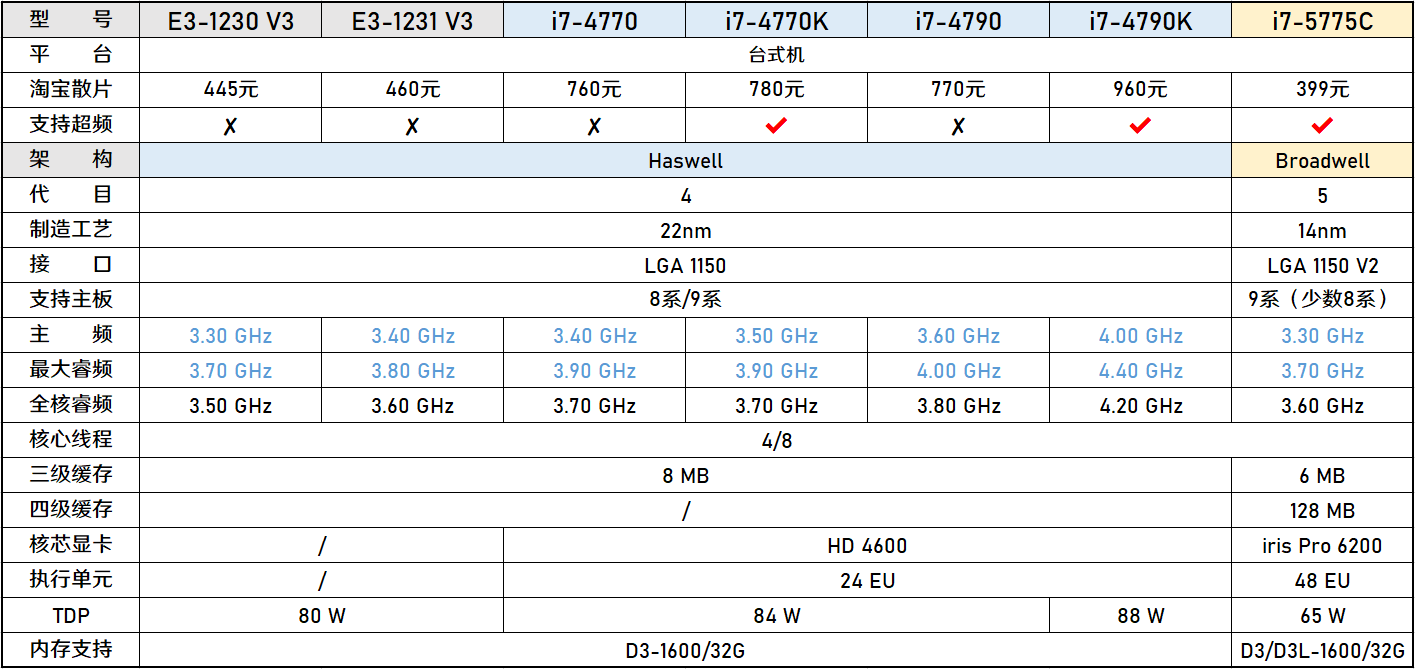This screenshot has height=669, width=1415.
Task: Select the TDP row label
Action: (71, 616)
